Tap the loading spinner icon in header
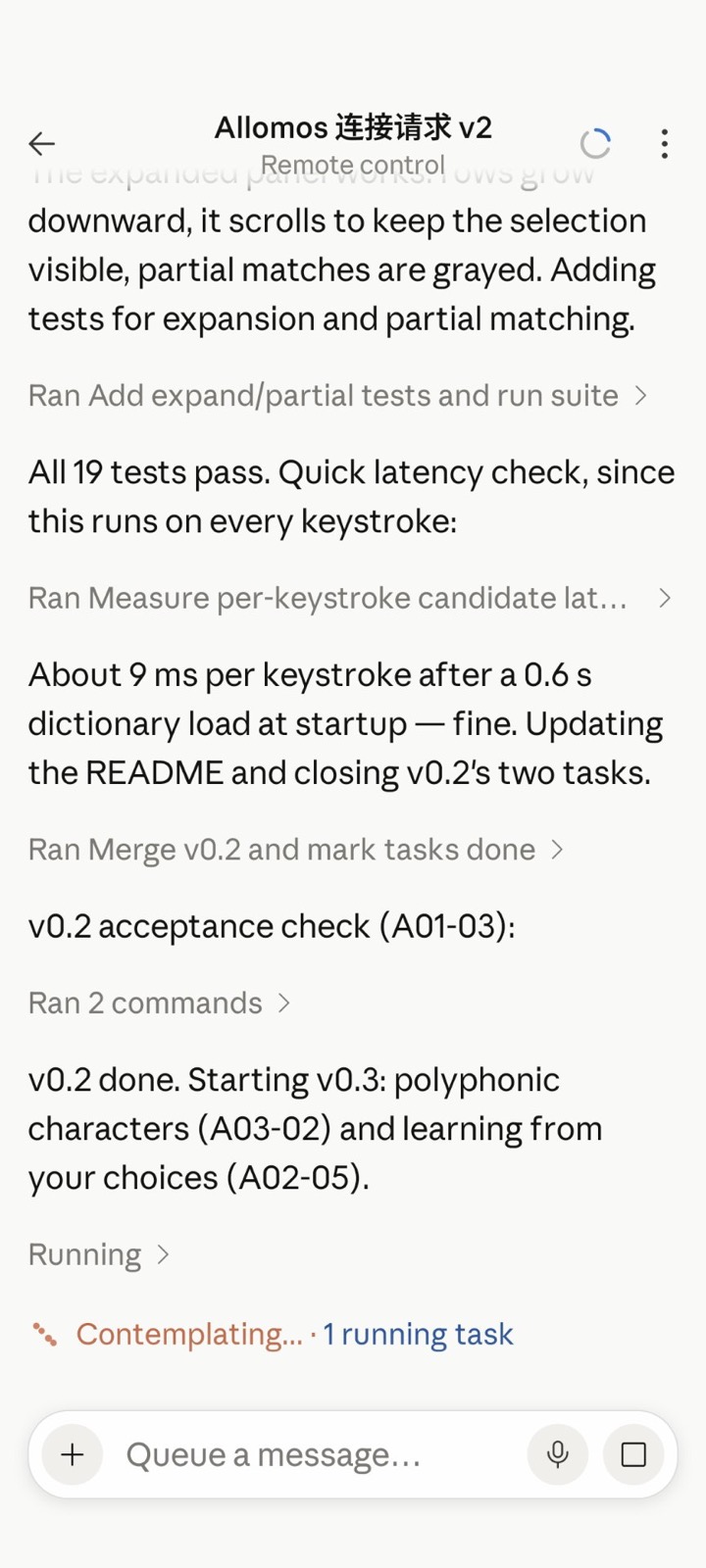 [x=595, y=144]
